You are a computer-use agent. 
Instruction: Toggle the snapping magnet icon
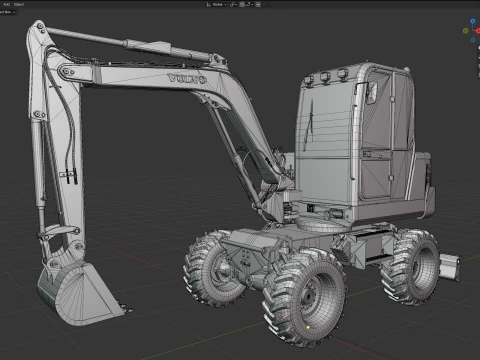coord(242,5)
